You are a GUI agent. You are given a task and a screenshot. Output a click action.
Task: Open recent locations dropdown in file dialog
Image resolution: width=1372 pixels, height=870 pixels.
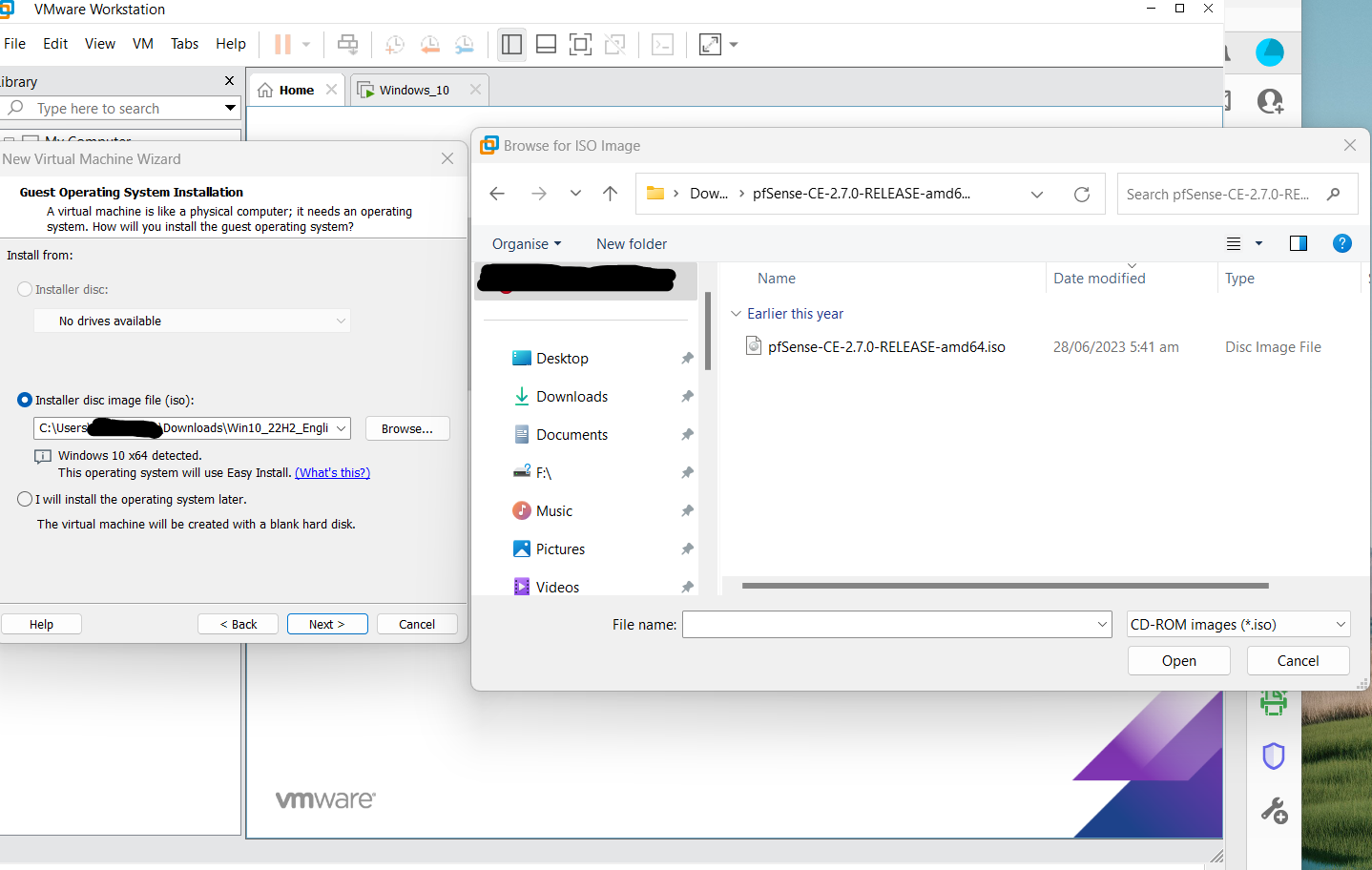[575, 194]
